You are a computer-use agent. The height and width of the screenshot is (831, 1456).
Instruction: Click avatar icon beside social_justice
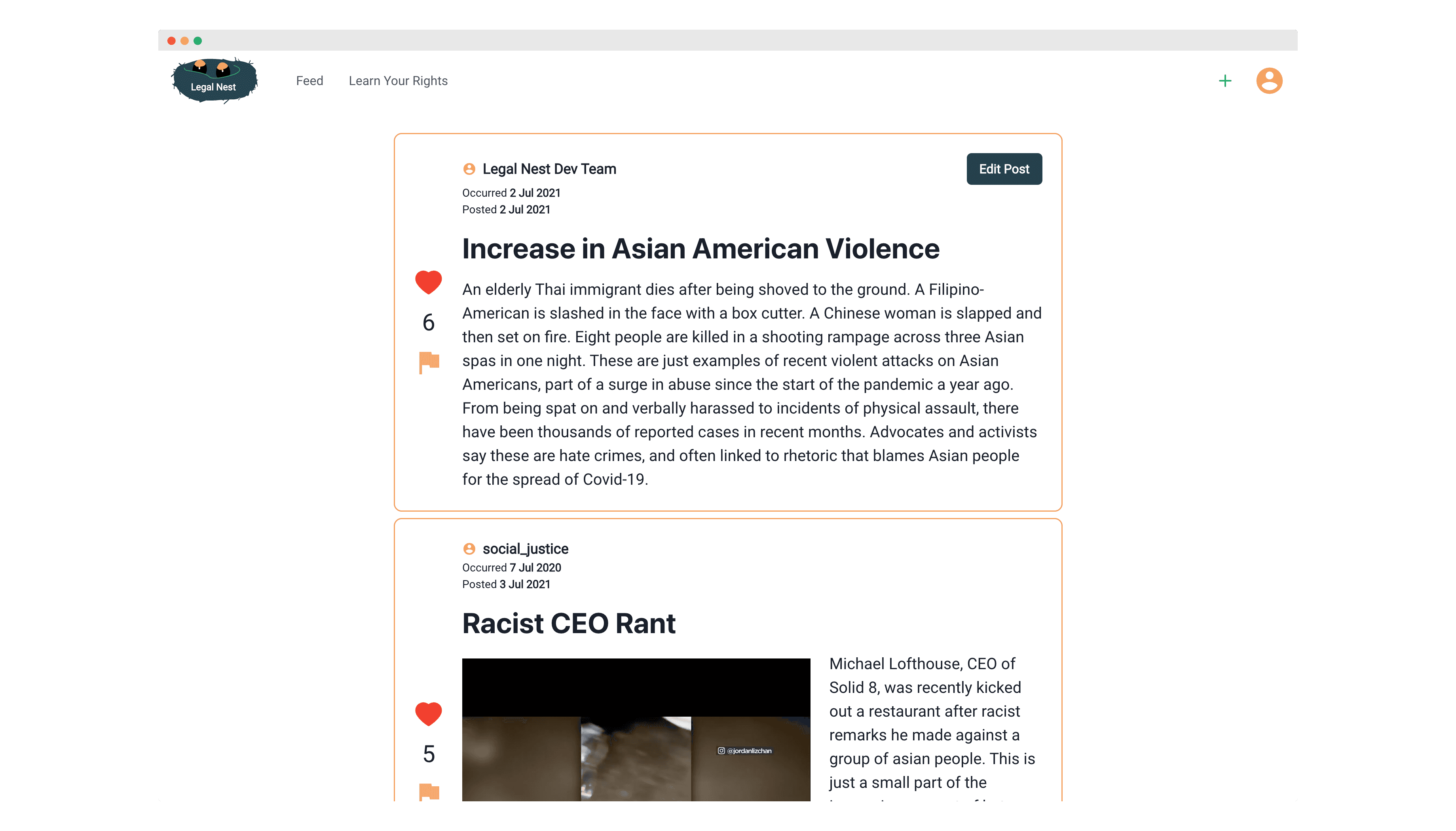[469, 548]
